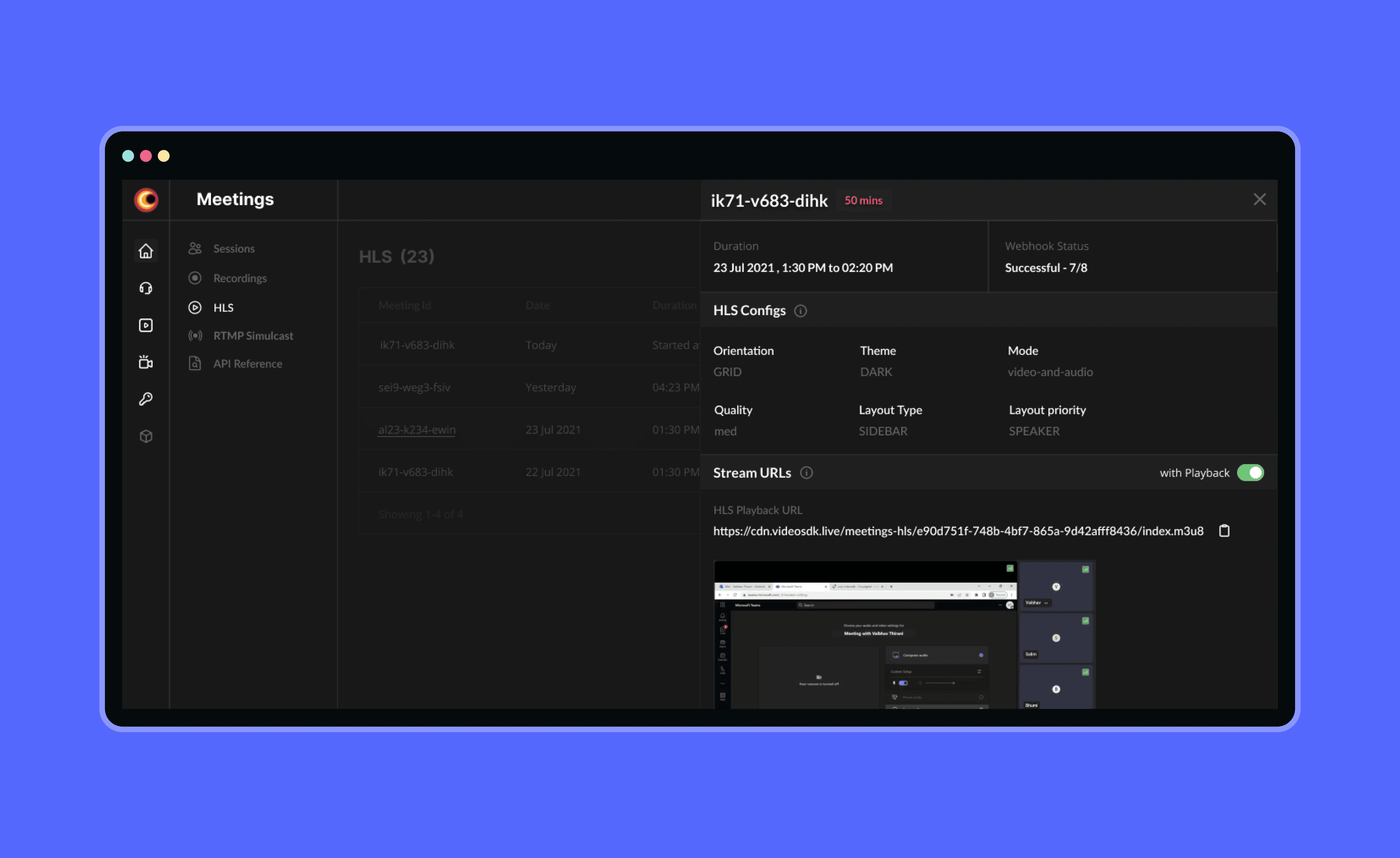Click the Recordings circle icon
The width and height of the screenshot is (1400, 858).
(x=195, y=278)
